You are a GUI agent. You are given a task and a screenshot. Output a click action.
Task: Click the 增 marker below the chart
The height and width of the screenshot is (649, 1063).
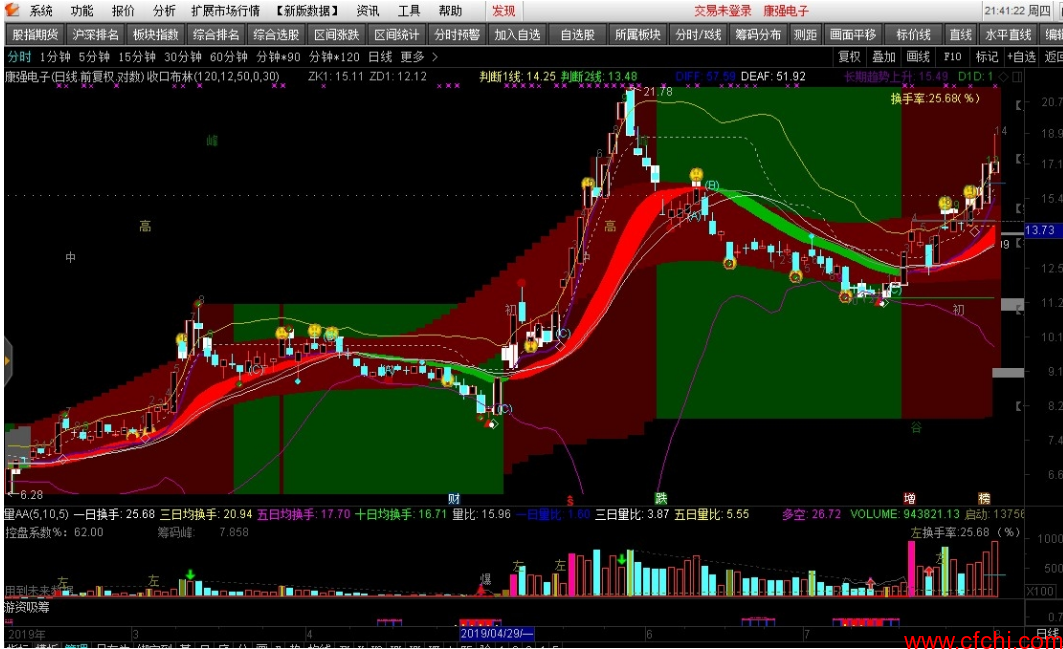coord(909,499)
